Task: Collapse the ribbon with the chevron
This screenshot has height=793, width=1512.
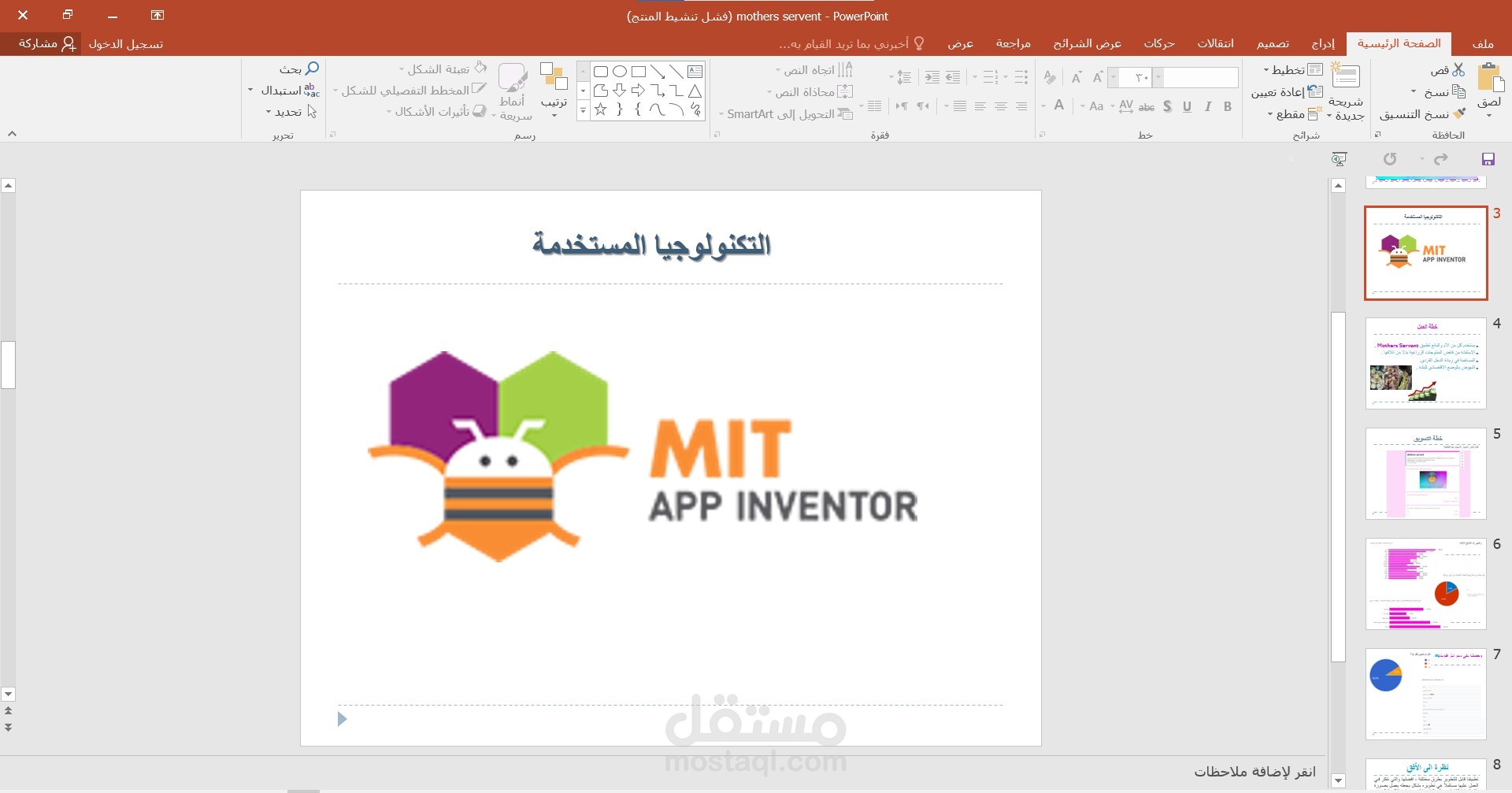Action: coord(13,134)
